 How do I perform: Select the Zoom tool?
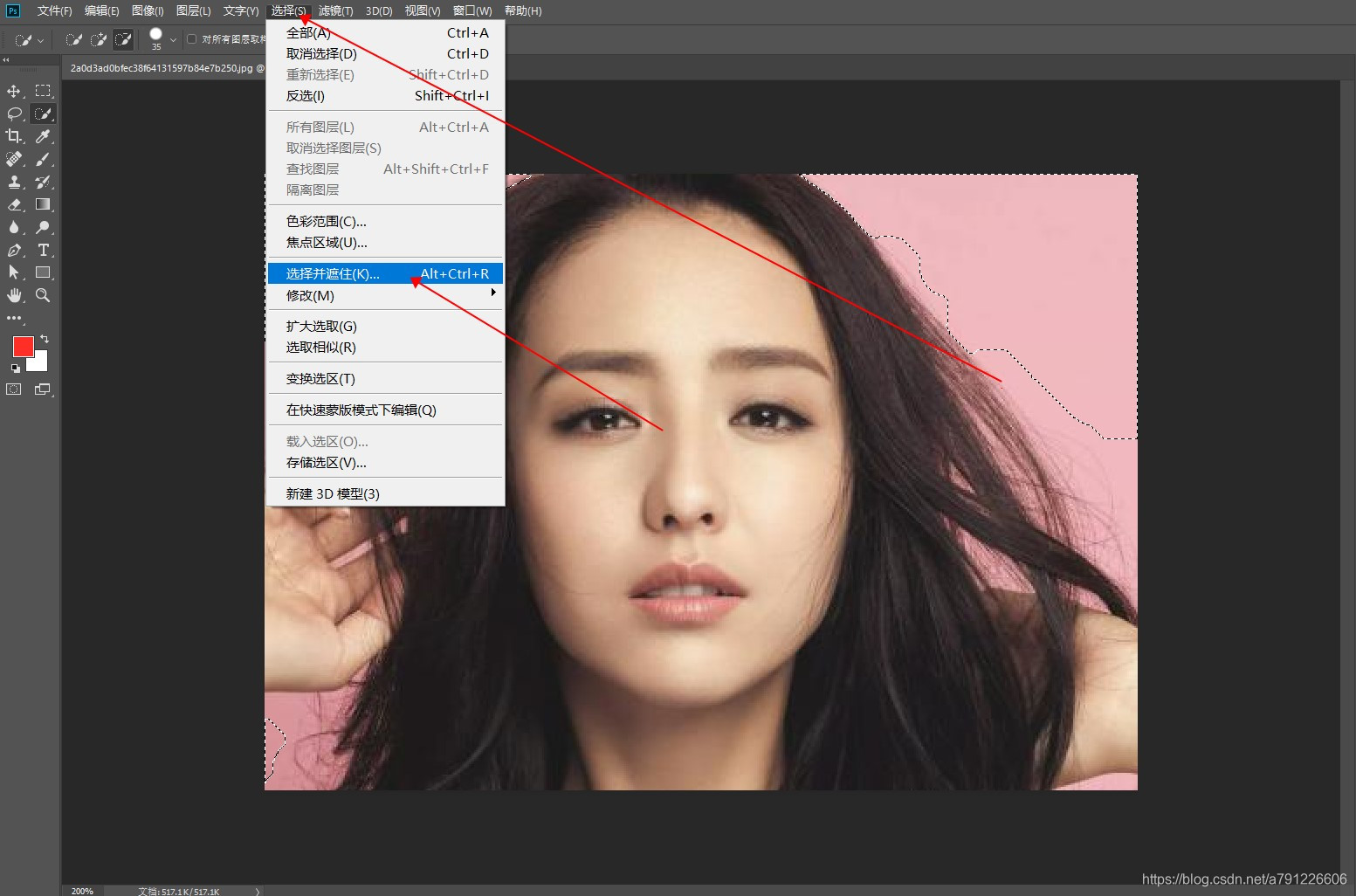point(43,295)
